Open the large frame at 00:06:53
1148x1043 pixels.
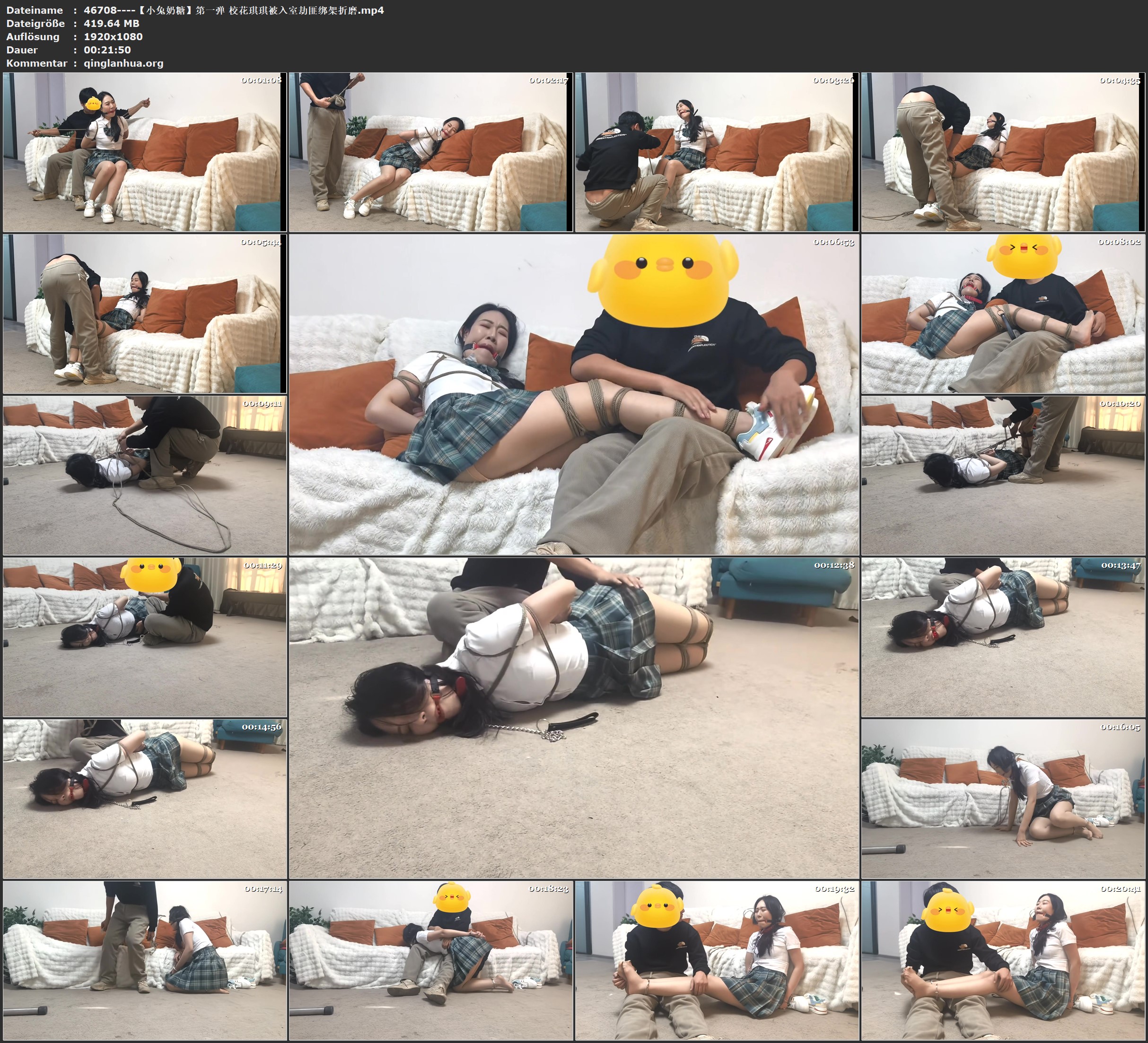point(573,394)
